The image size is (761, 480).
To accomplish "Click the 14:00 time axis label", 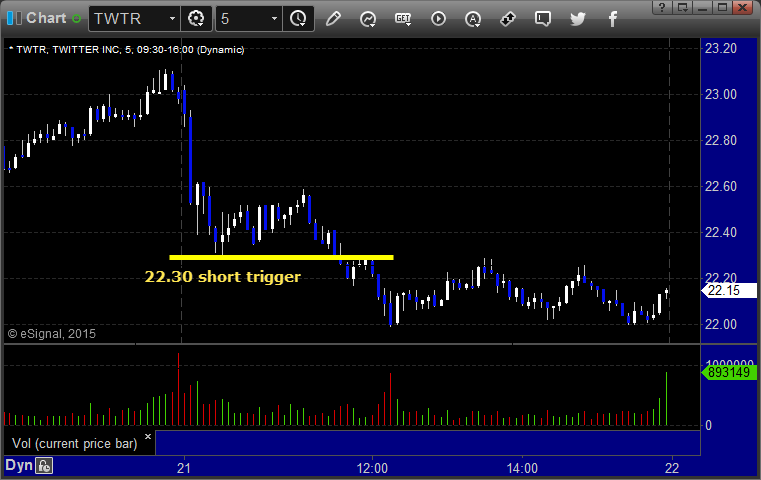I will 522,468.
